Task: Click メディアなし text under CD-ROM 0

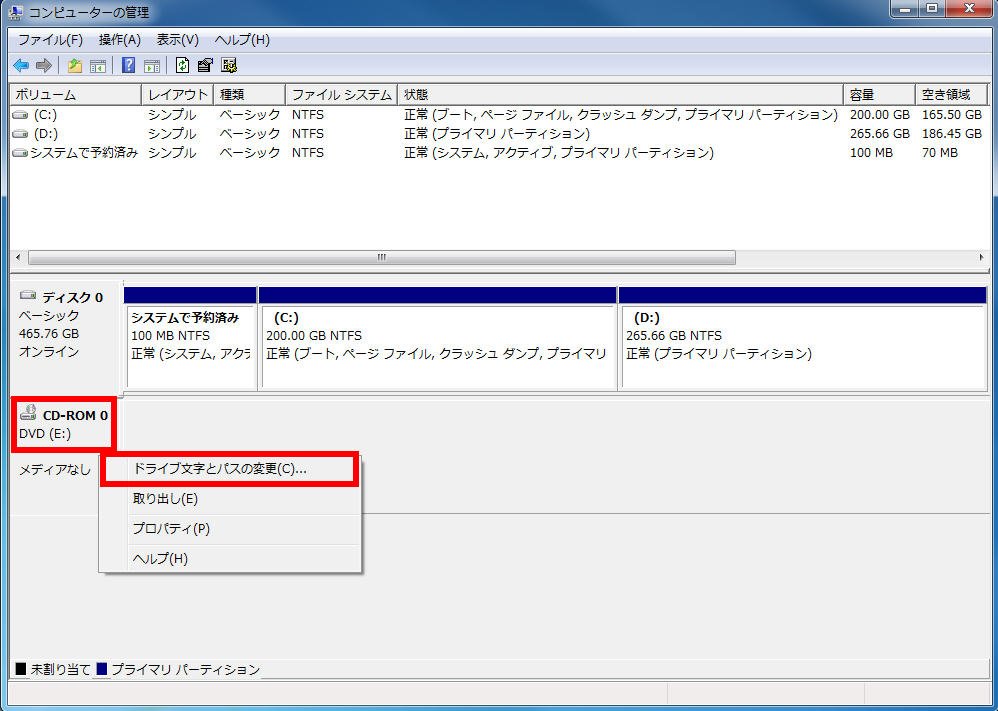Action: pyautogui.click(x=55, y=470)
